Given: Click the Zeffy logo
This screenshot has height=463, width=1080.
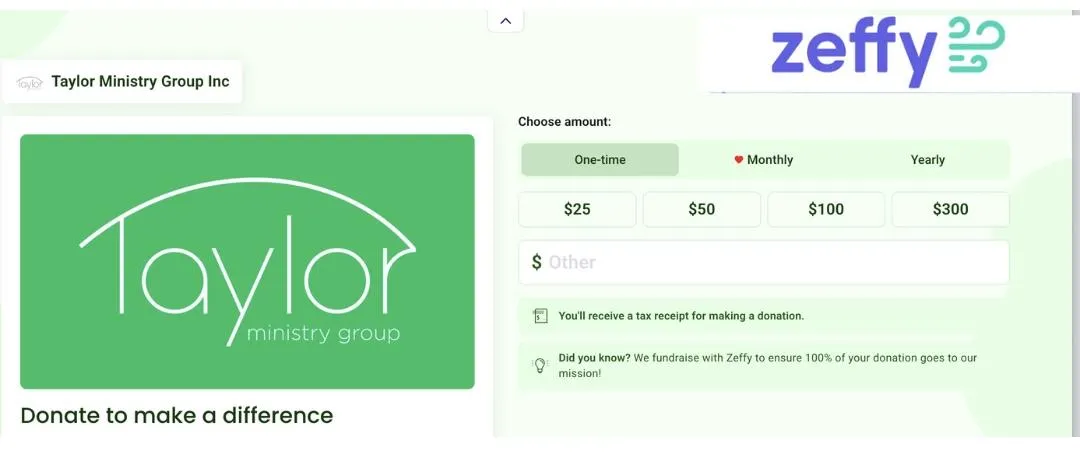Looking at the screenshot, I should pos(888,53).
